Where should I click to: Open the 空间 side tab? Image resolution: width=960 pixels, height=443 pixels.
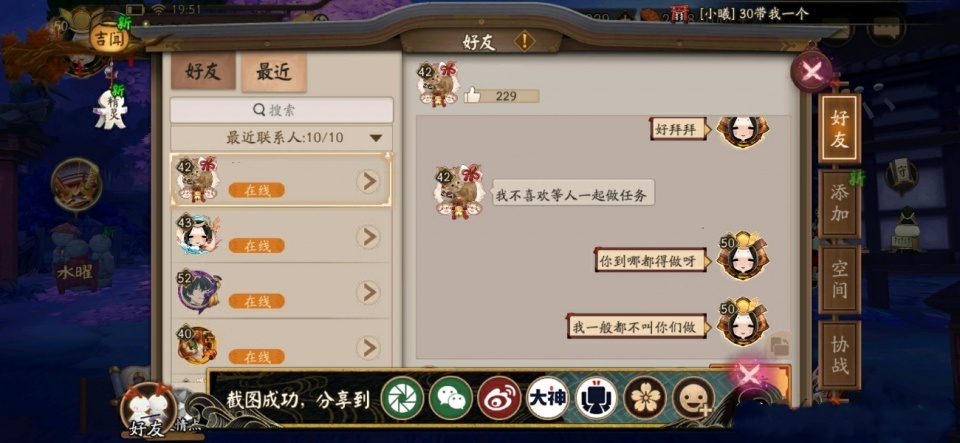point(839,280)
